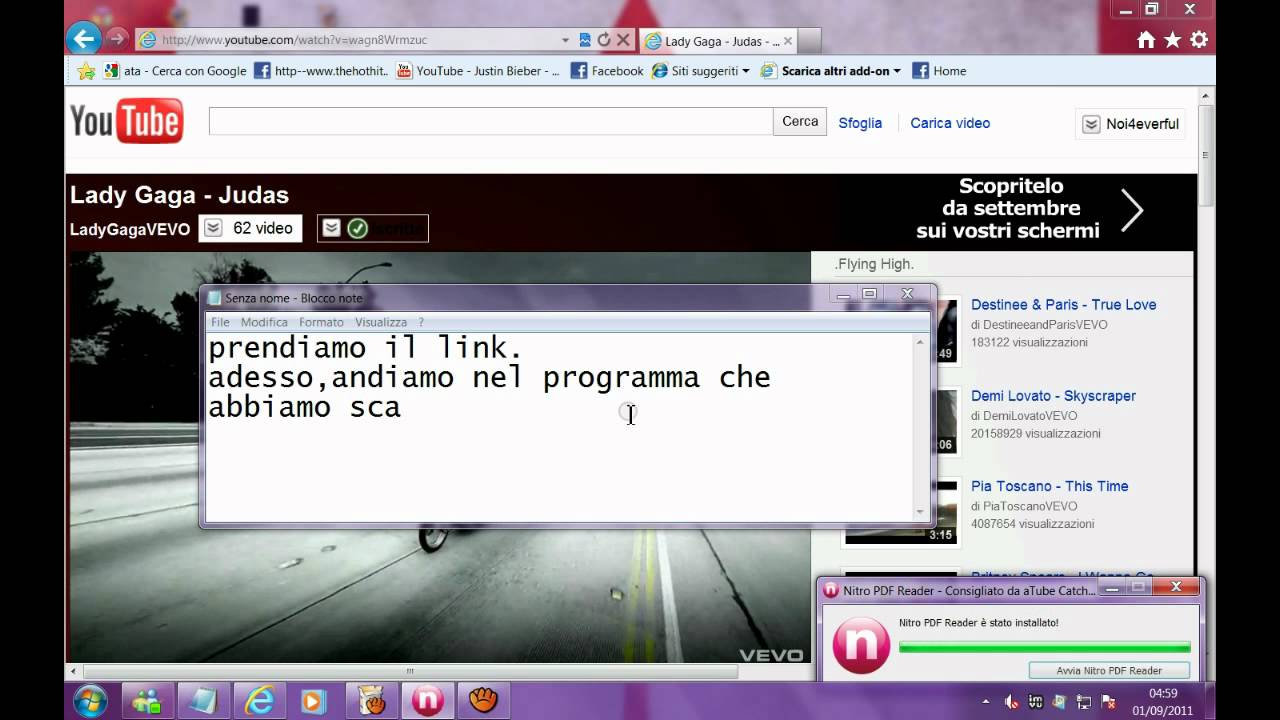Go back with the browser back arrow
This screenshot has height=720, width=1280.
tap(84, 39)
